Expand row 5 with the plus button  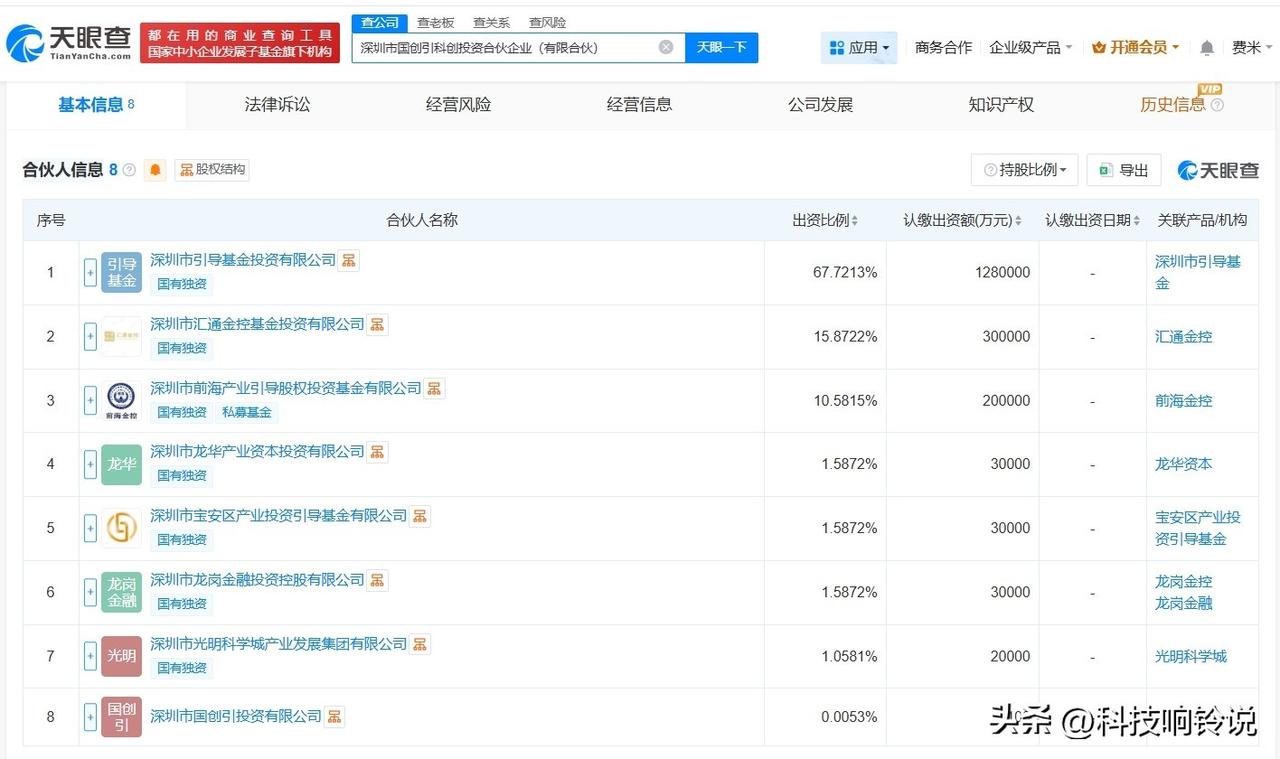90,528
